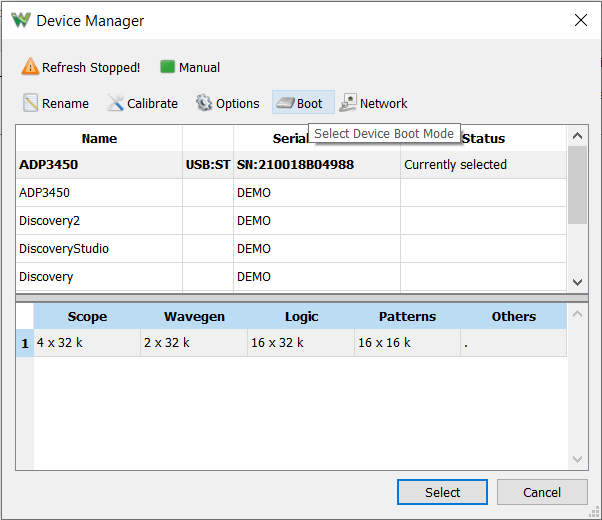Select the ADP3450 row with SN:210018B04988
This screenshot has height=520, width=602.
point(291,165)
